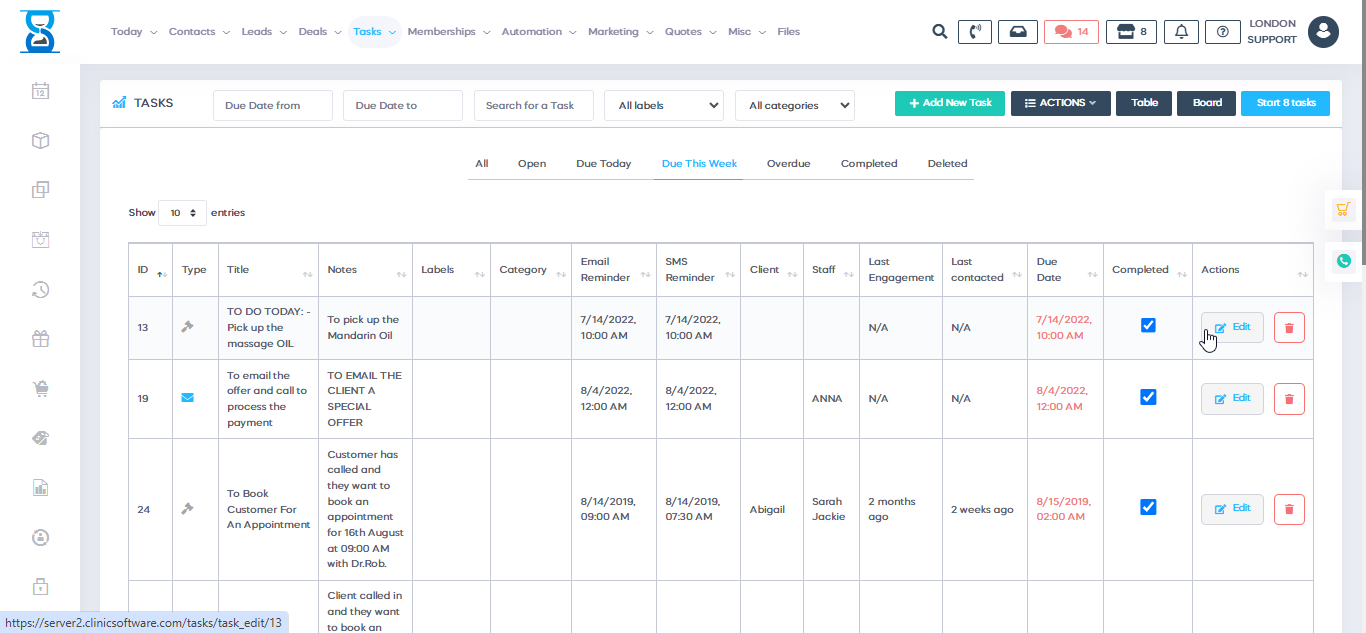1366x633 pixels.
Task: Click the notification bell icon
Action: pyautogui.click(x=1181, y=32)
